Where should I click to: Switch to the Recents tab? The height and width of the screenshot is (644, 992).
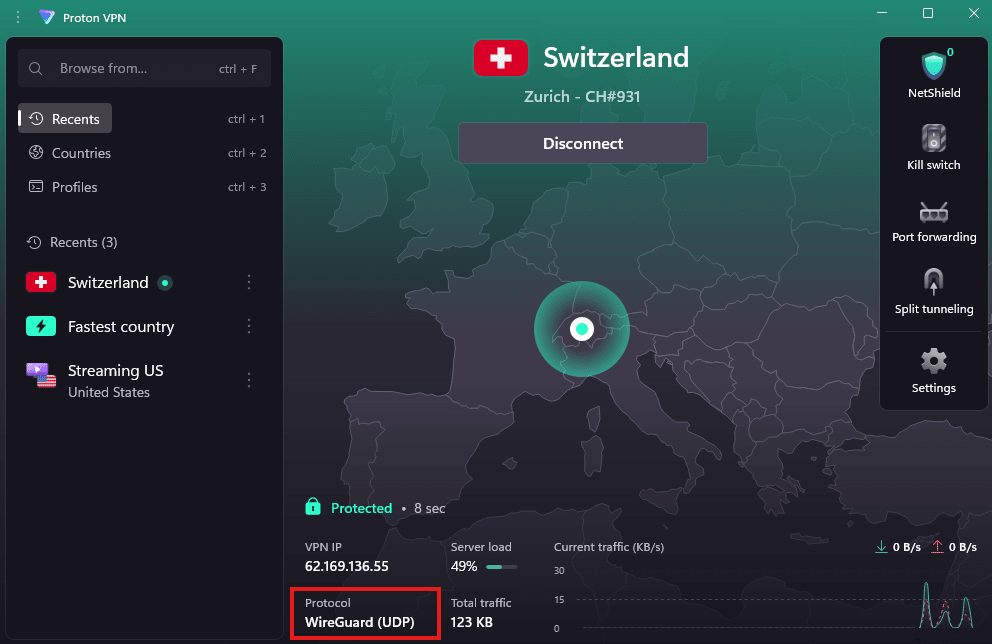pos(65,118)
